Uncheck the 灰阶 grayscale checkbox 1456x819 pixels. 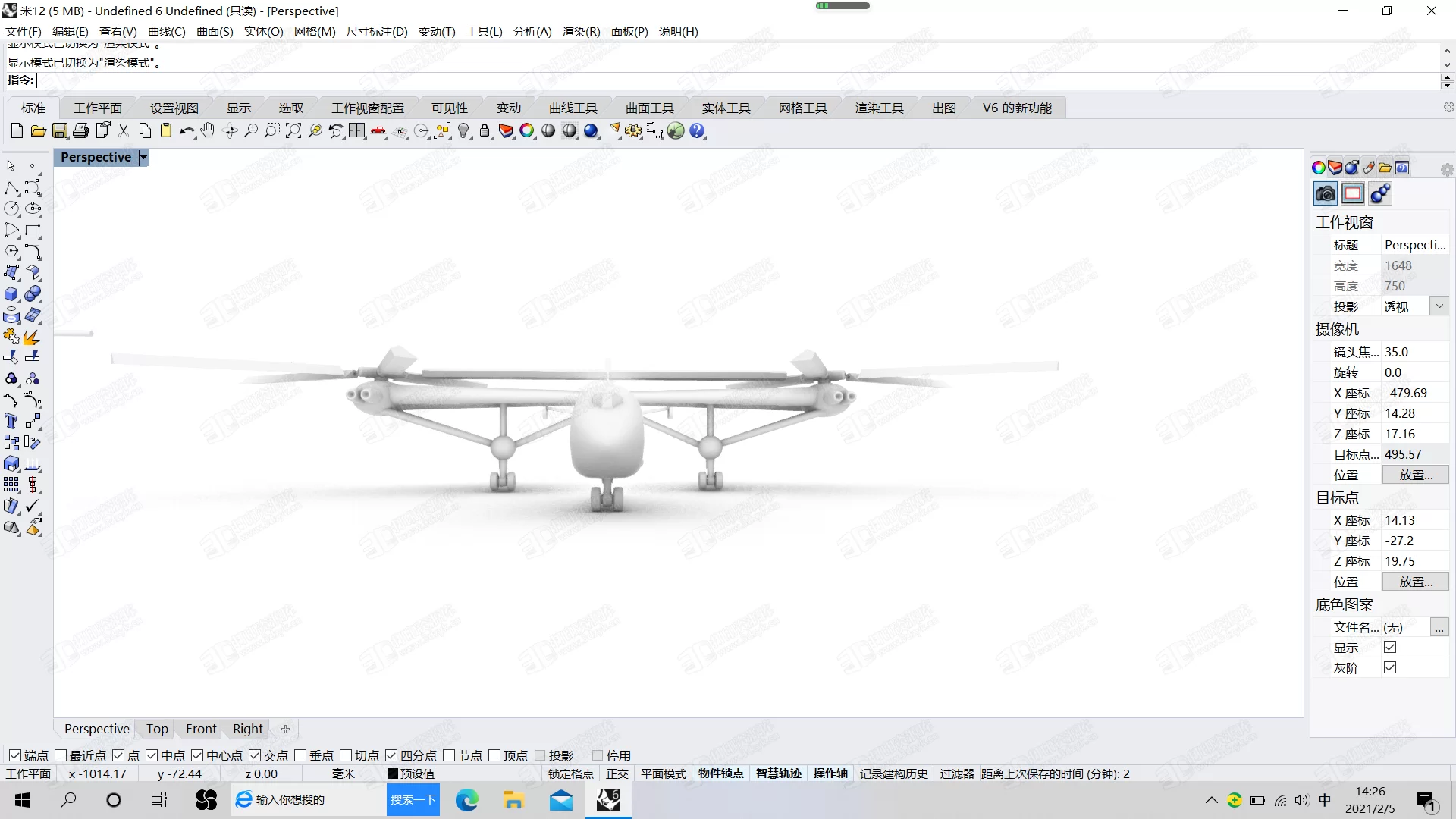pos(1390,667)
